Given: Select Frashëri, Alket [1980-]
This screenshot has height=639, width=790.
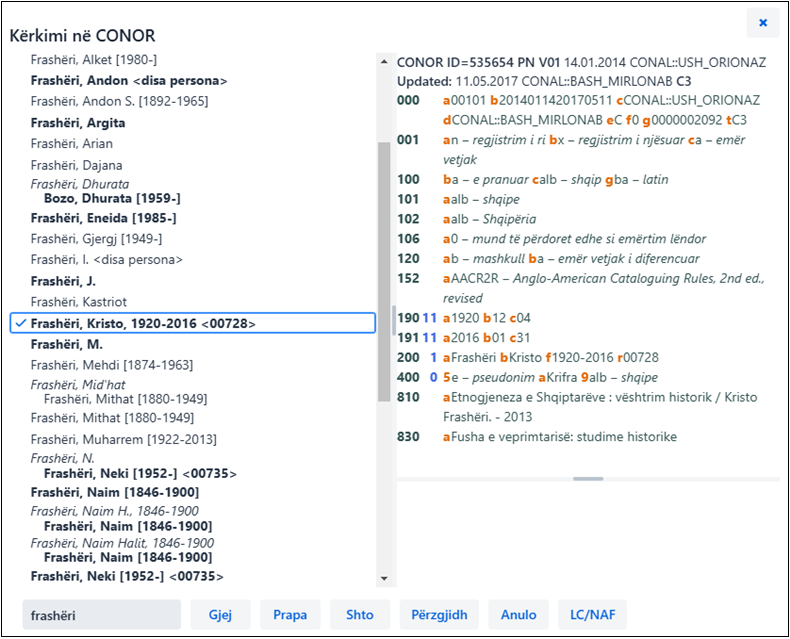Looking at the screenshot, I should coord(94,59).
